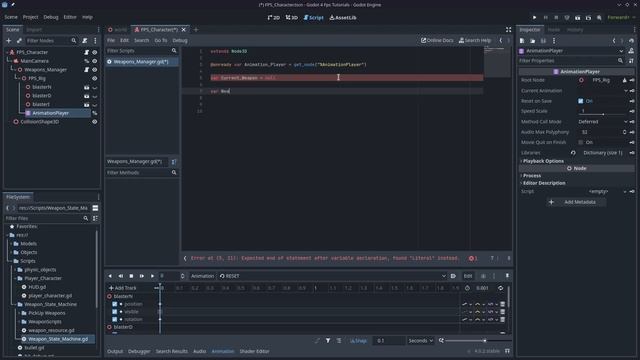Instantiate child scene with the link icon
Screen dimensions: 640x360
(19, 41)
